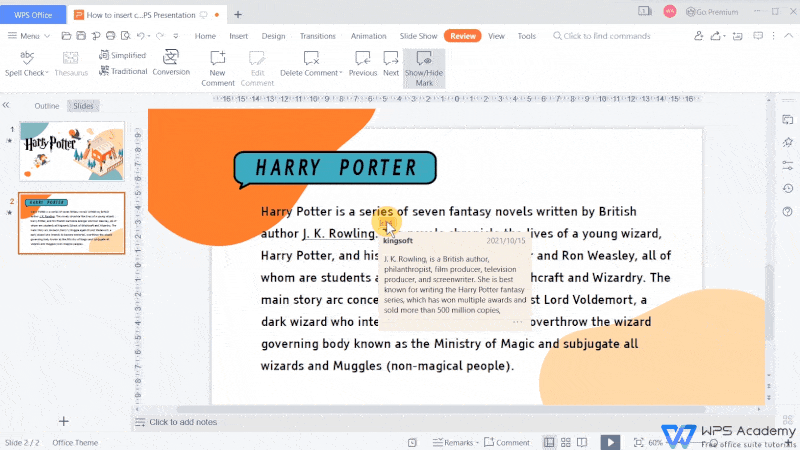The image size is (800, 450).
Task: Select slide 2 thumbnail
Action: tap(72, 223)
